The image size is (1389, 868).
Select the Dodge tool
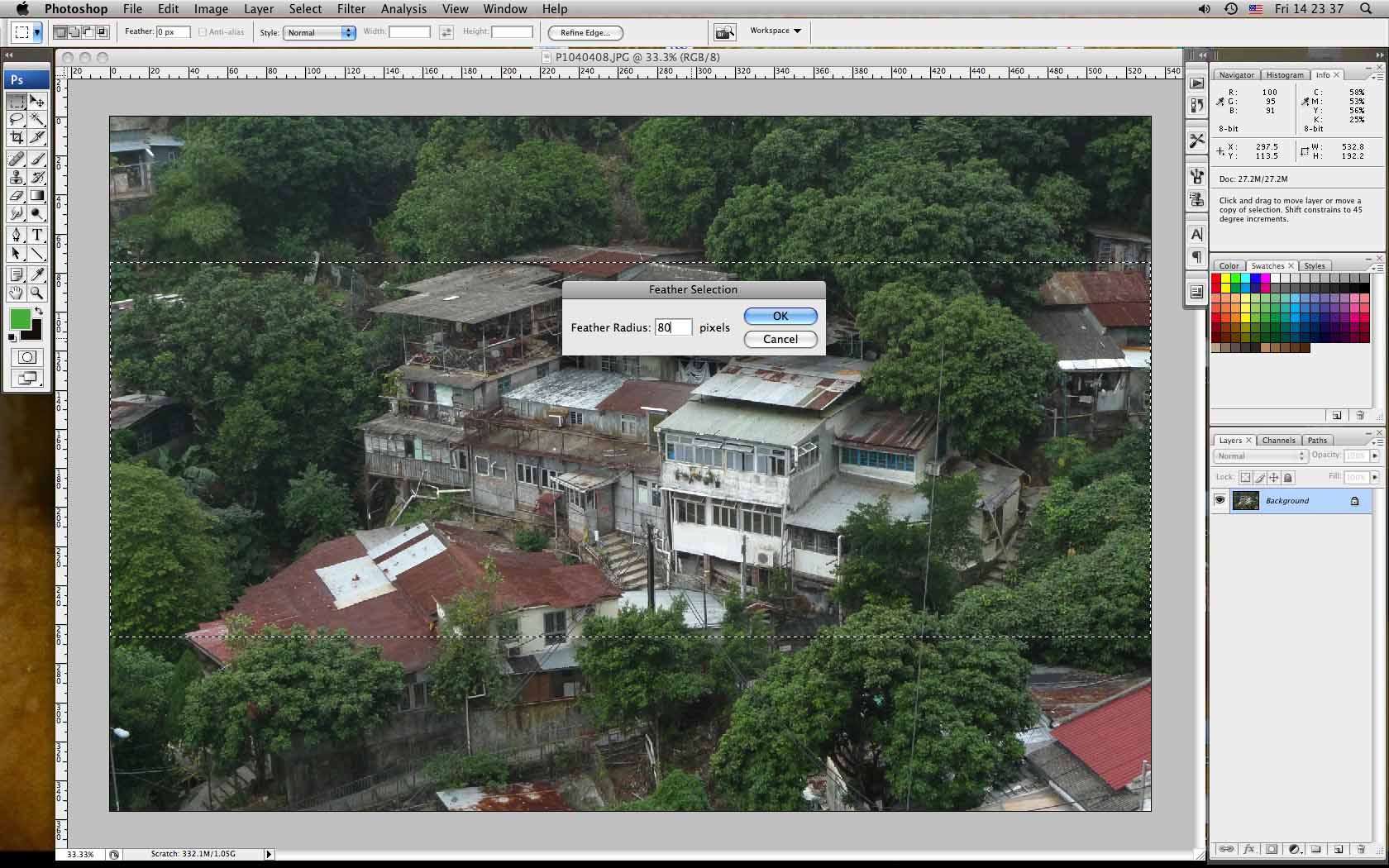pyautogui.click(x=37, y=214)
